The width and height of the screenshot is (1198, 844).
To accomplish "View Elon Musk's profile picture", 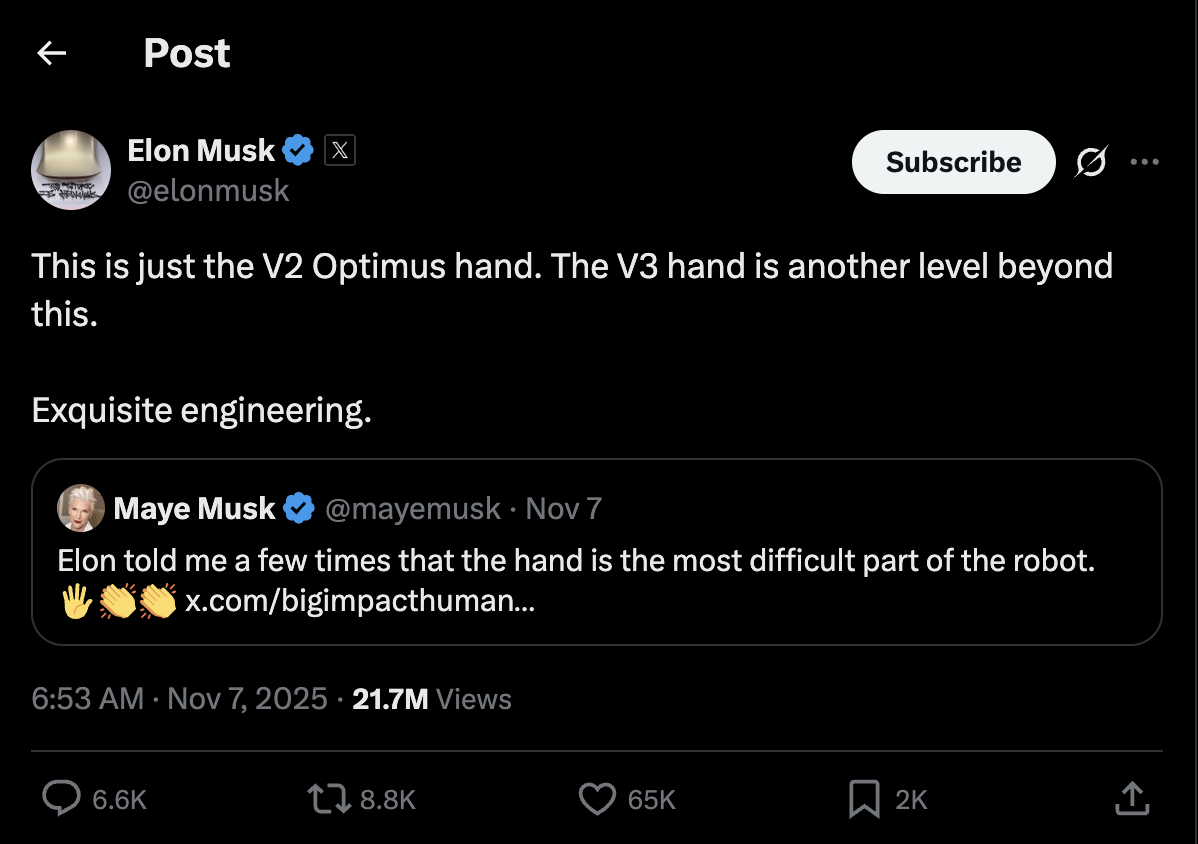I will [x=70, y=170].
